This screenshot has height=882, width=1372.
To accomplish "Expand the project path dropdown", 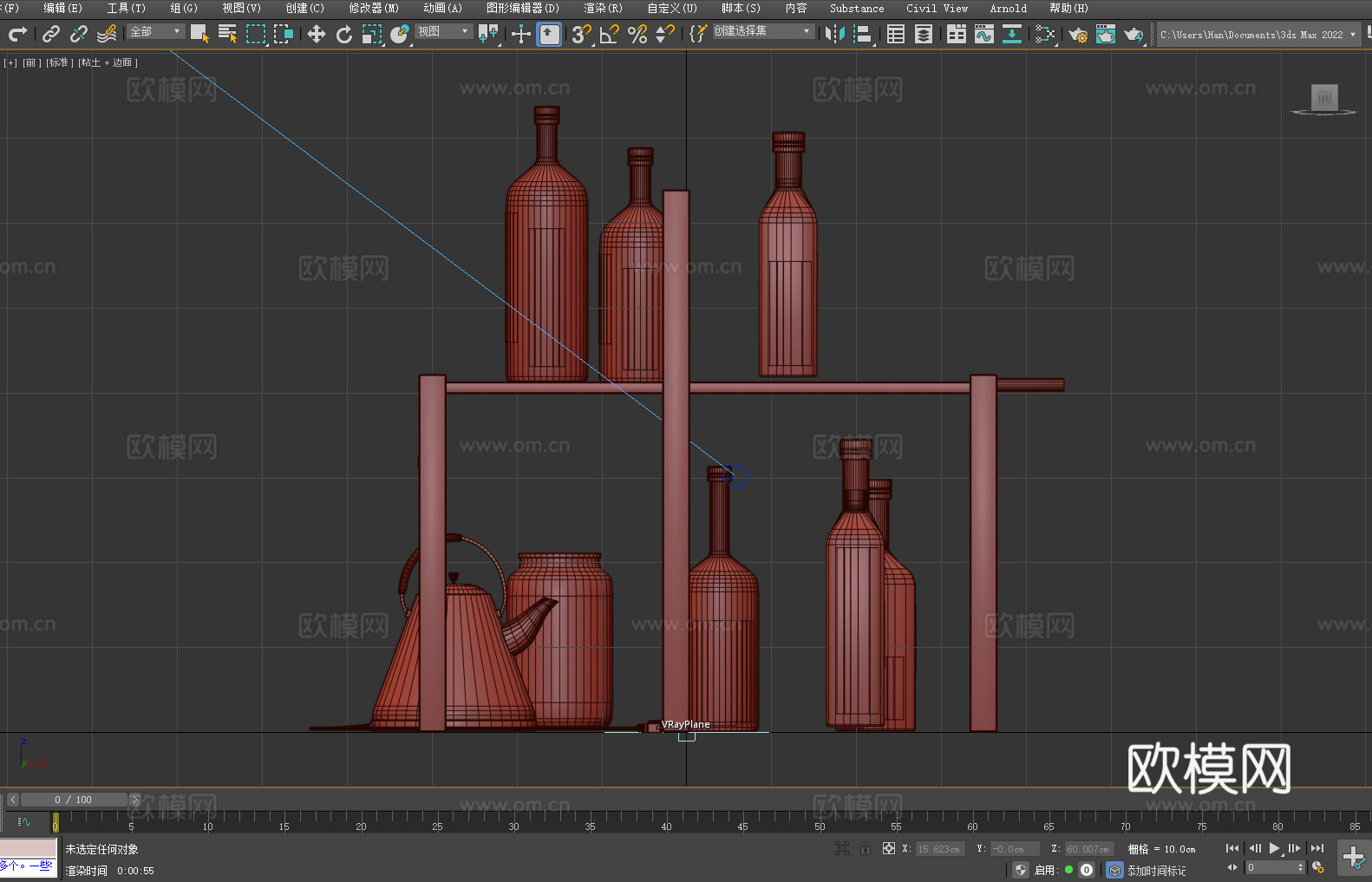I will (x=1352, y=35).
